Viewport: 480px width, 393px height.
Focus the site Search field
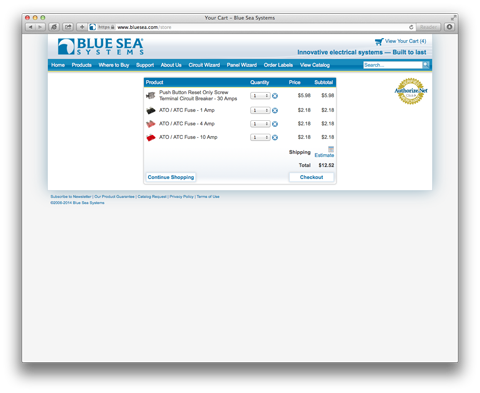point(393,65)
